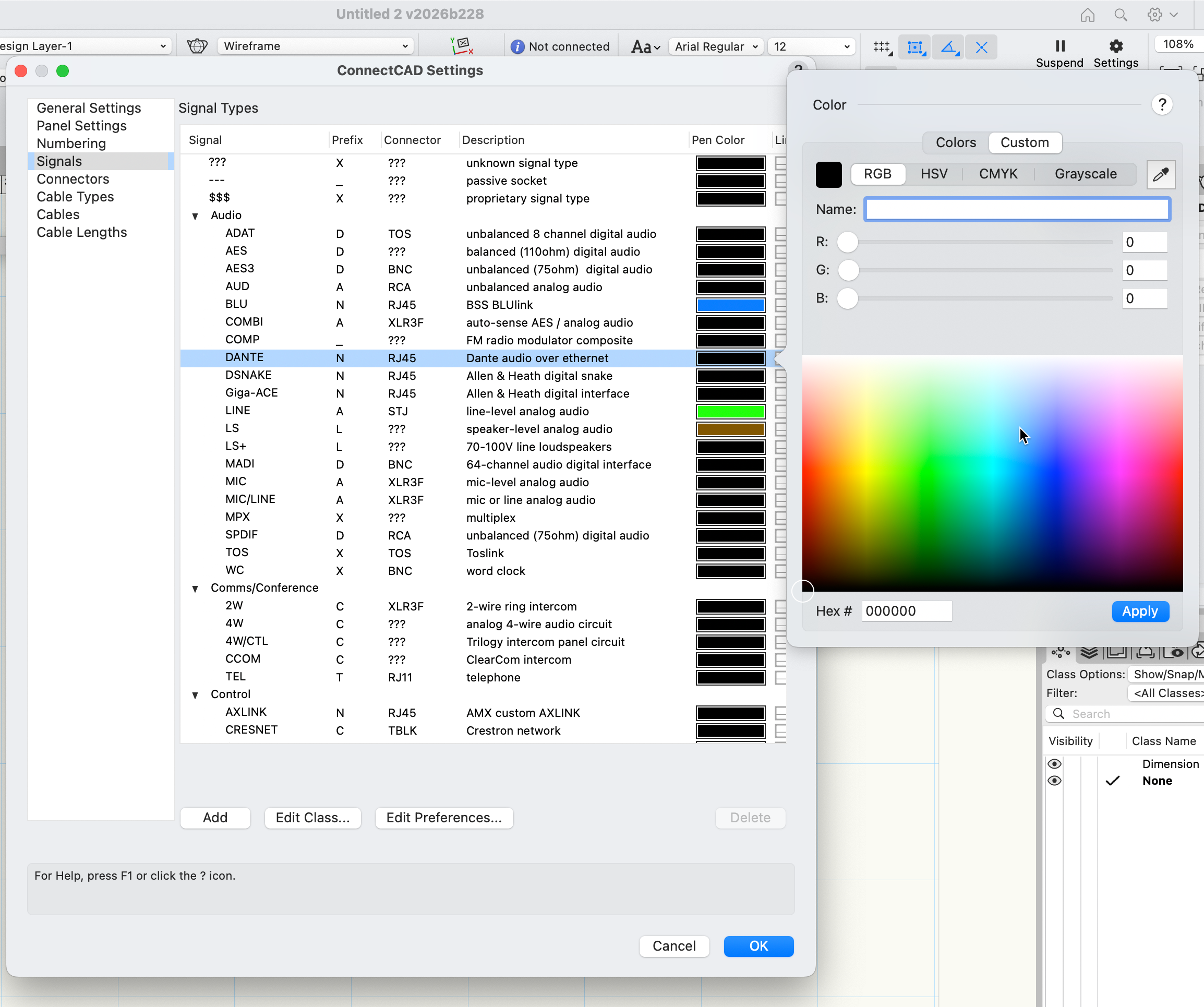Toggle the Snap to Intersection icon
Viewport: 1204px width, 1007px height.
click(981, 47)
